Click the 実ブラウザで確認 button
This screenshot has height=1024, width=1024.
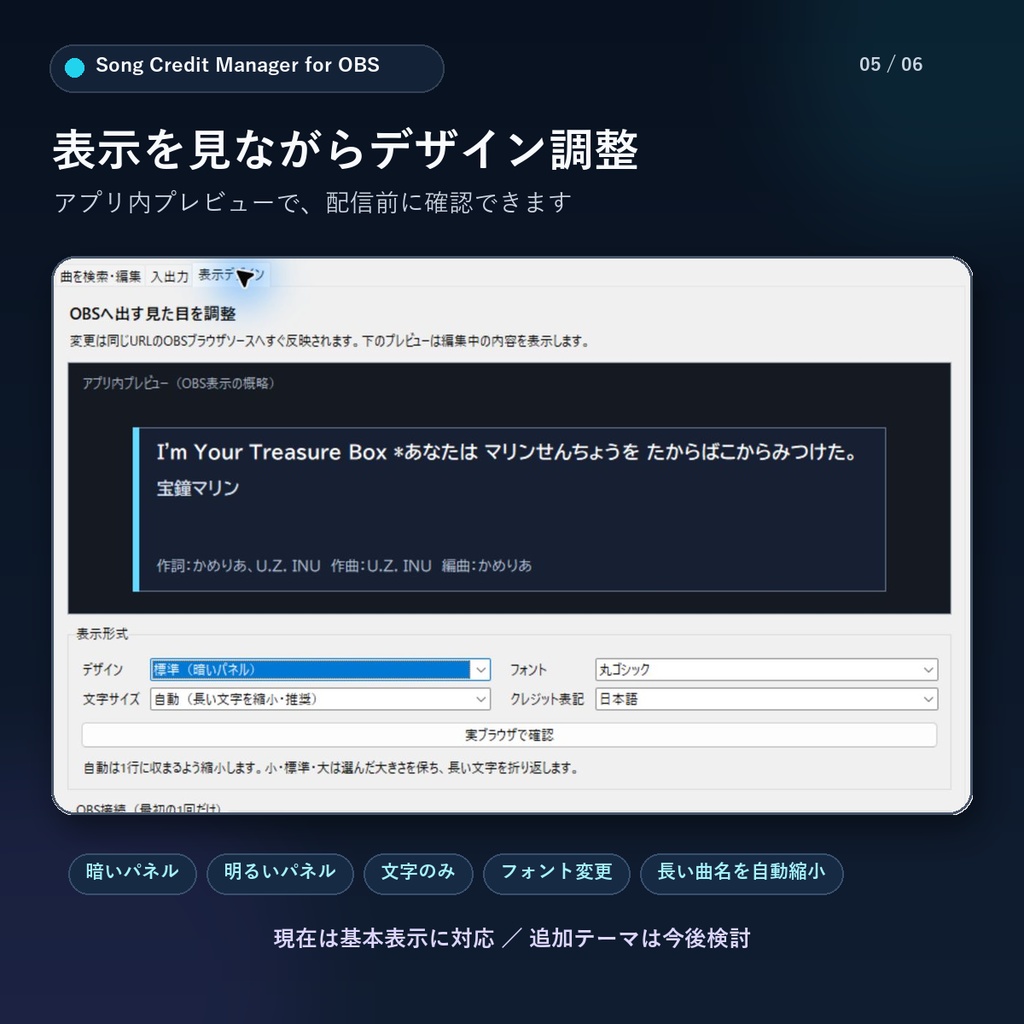(509, 735)
